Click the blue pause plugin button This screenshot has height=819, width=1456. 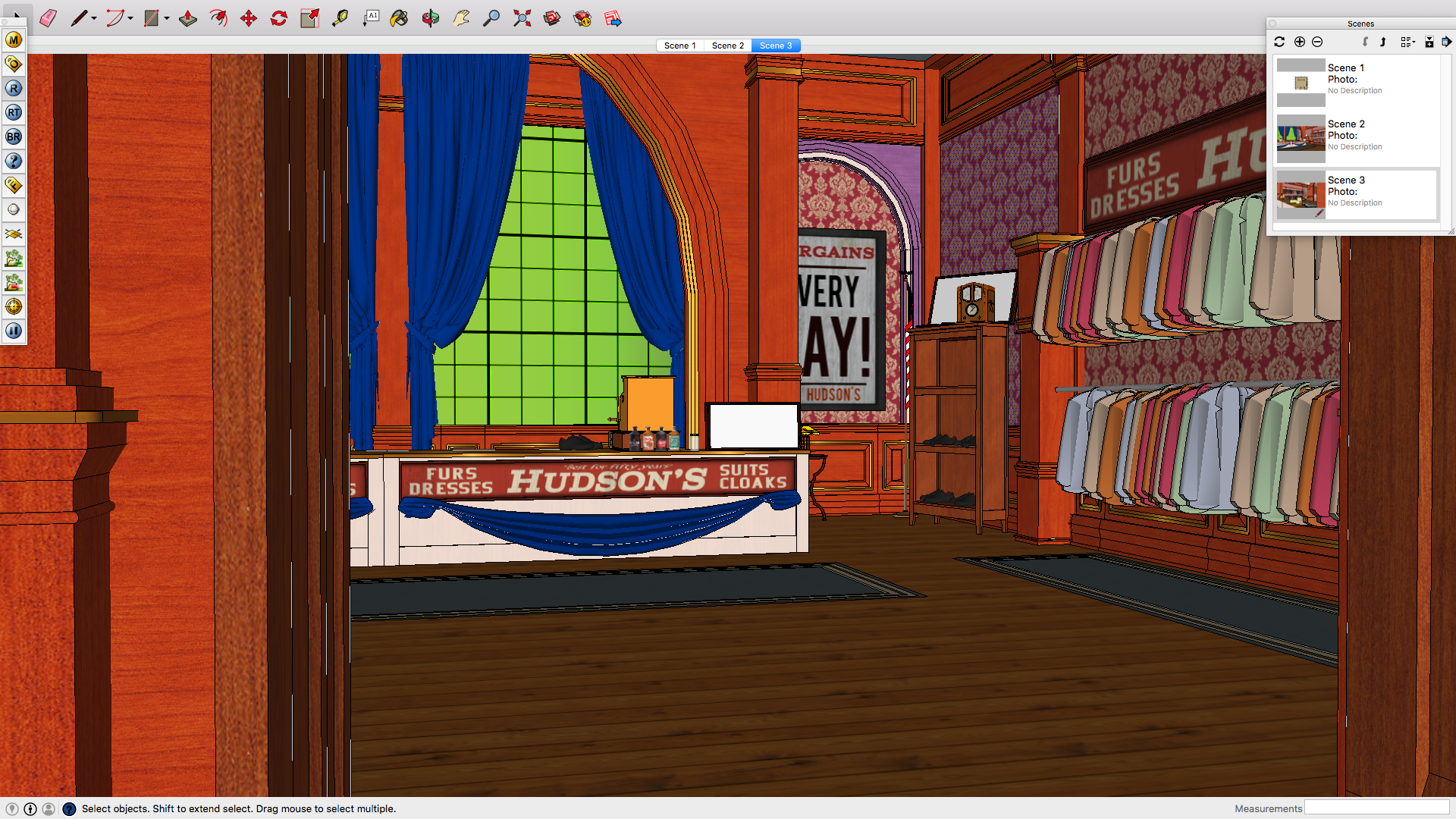(14, 331)
